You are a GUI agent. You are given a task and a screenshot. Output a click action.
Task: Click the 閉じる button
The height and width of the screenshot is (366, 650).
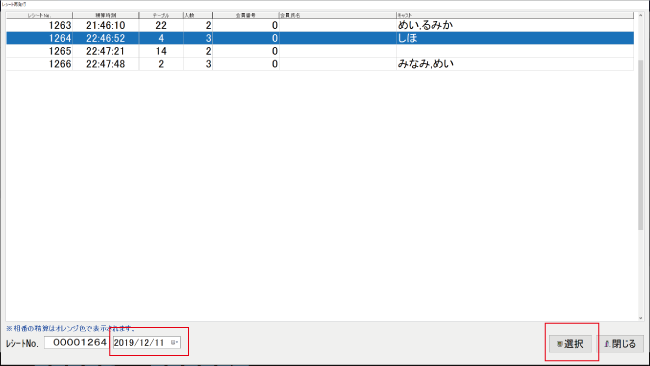(x=620, y=344)
